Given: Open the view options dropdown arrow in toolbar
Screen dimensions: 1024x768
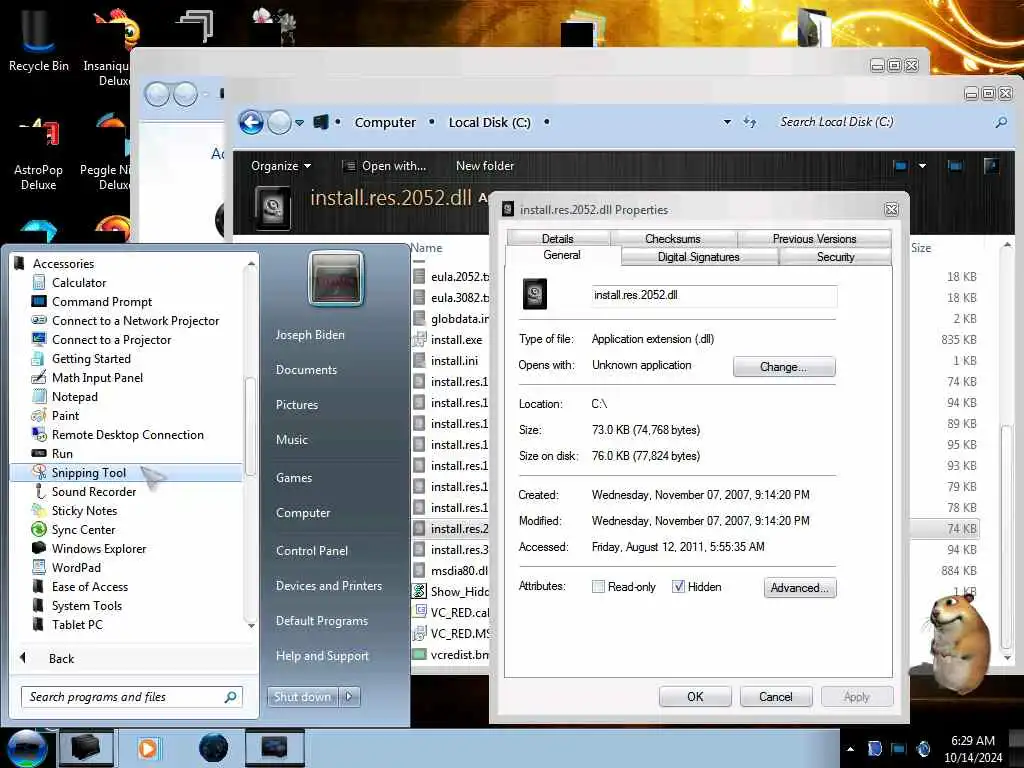Looking at the screenshot, I should (x=922, y=166).
